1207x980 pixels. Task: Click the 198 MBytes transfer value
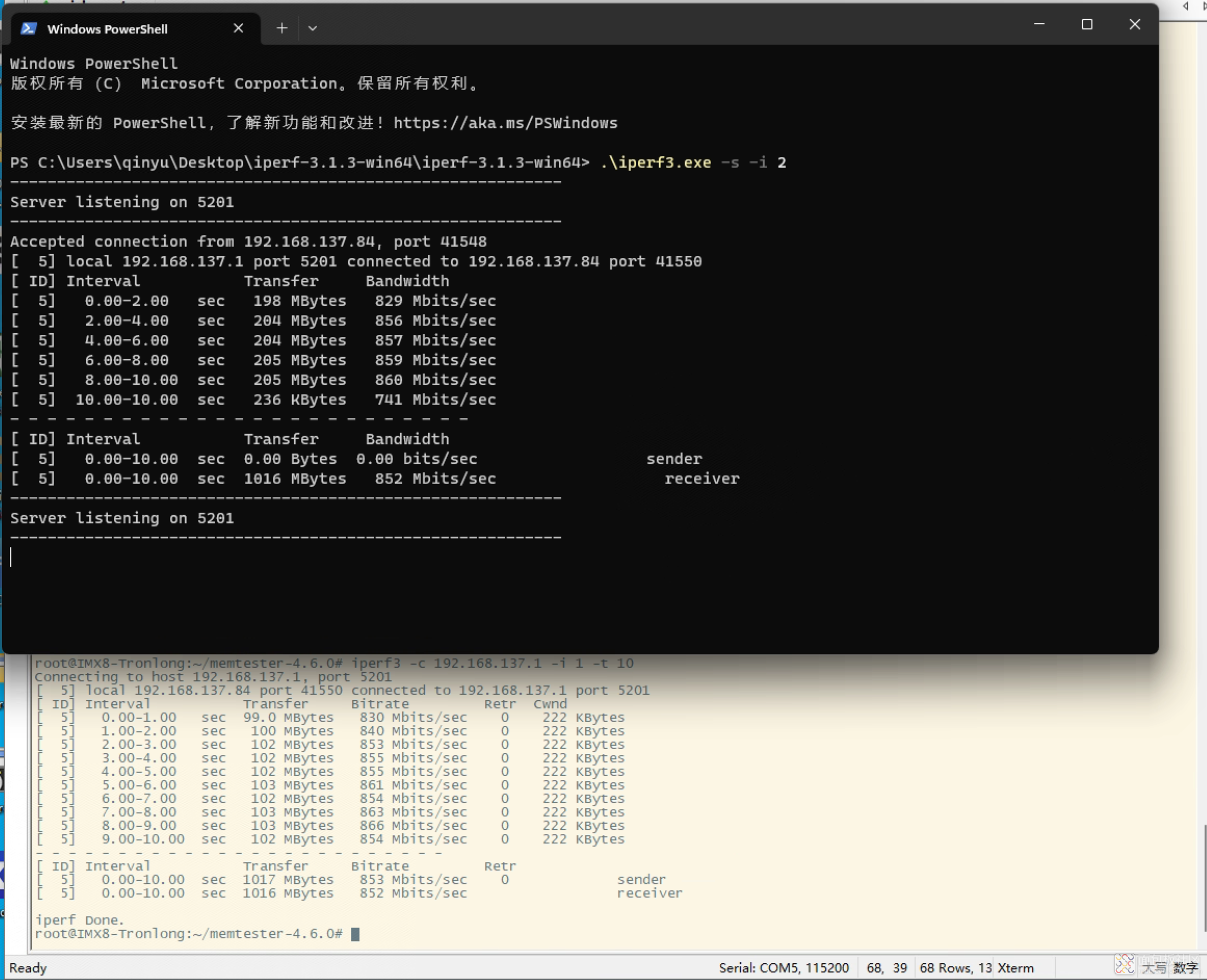(x=299, y=300)
